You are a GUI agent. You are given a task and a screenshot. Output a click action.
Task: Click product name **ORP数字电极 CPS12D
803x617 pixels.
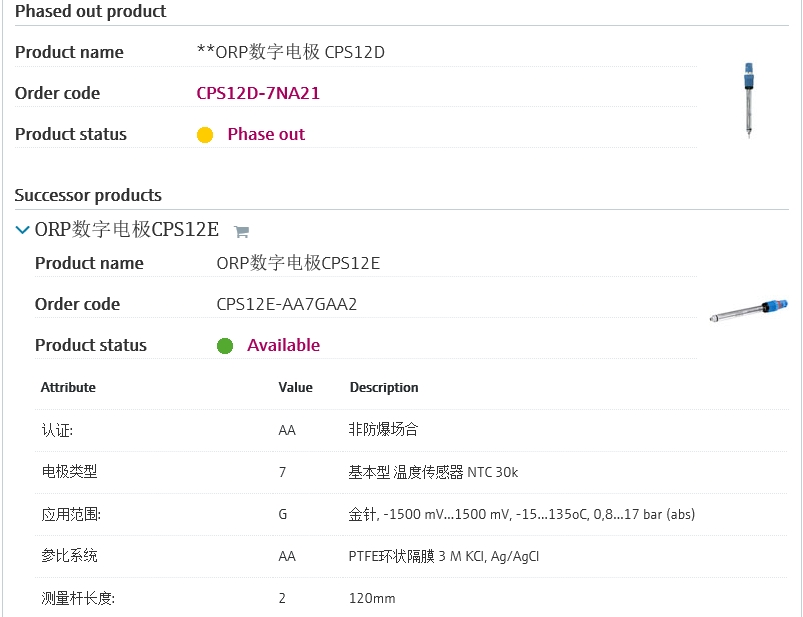(x=291, y=52)
